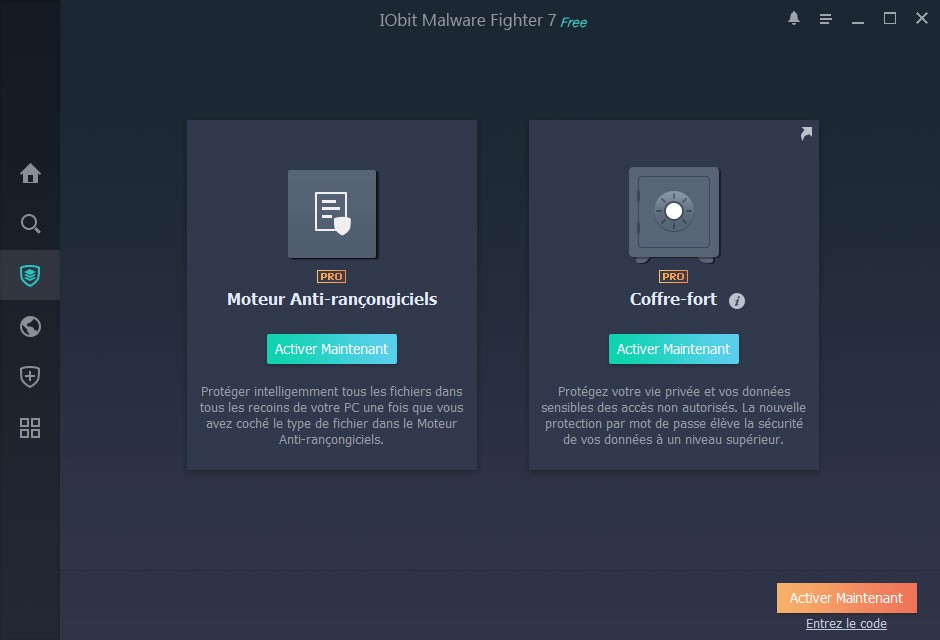Click the Moteur Anti-rançongiciels title
The height and width of the screenshot is (640, 940).
(332, 299)
